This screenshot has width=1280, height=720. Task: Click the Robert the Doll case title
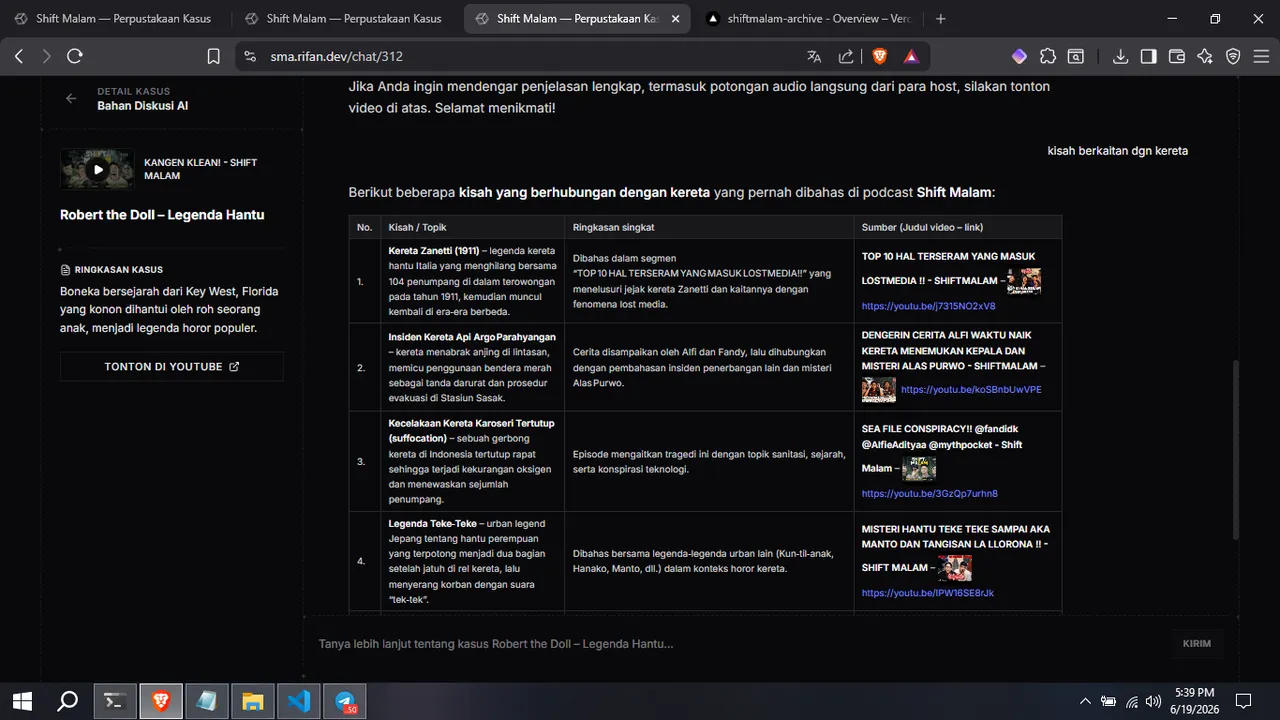pos(162,215)
